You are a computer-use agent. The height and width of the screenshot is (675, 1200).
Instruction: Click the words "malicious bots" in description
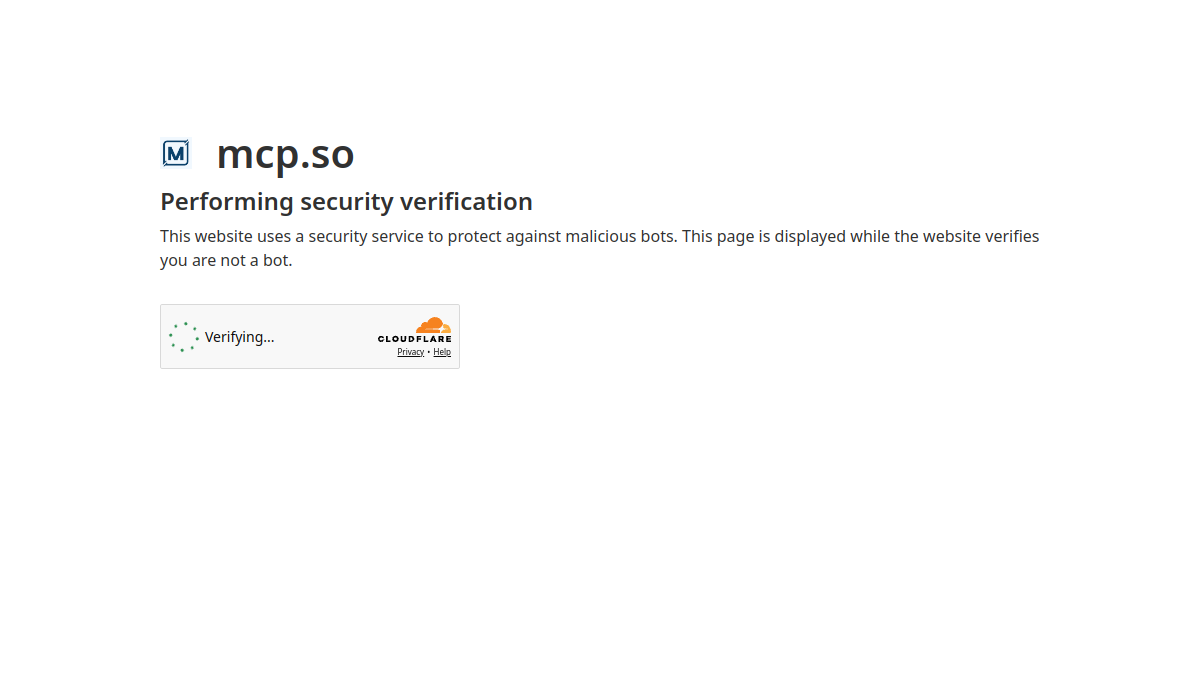tap(621, 236)
